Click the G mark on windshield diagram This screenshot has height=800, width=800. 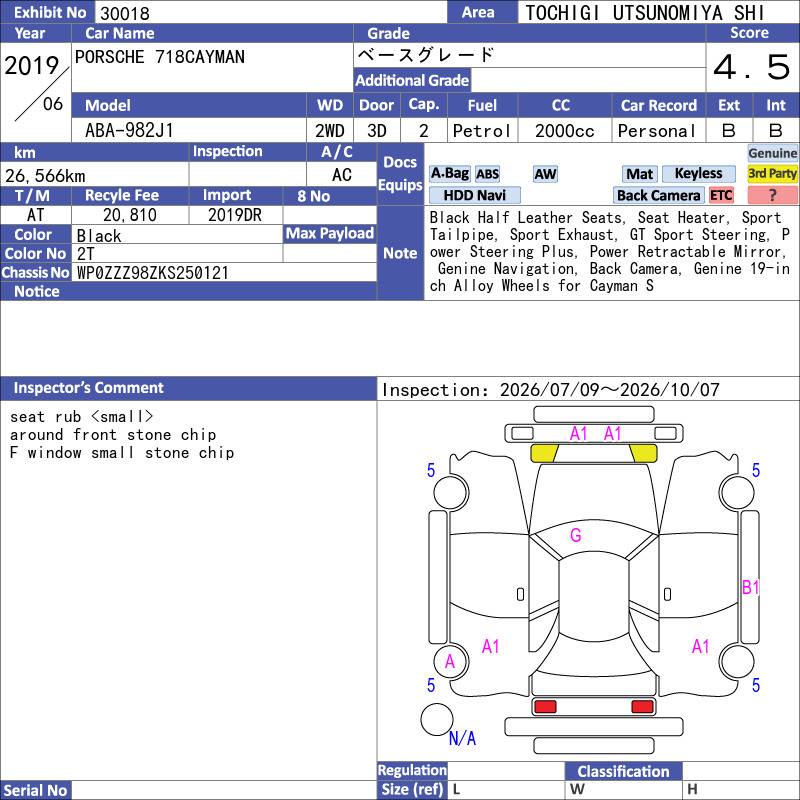click(576, 535)
